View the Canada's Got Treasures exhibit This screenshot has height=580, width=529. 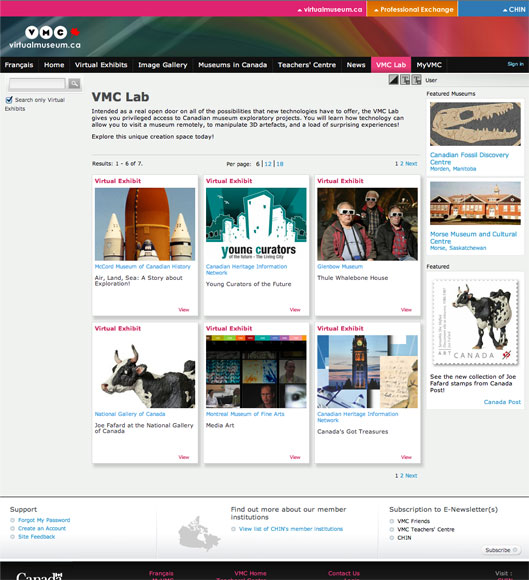tap(406, 457)
